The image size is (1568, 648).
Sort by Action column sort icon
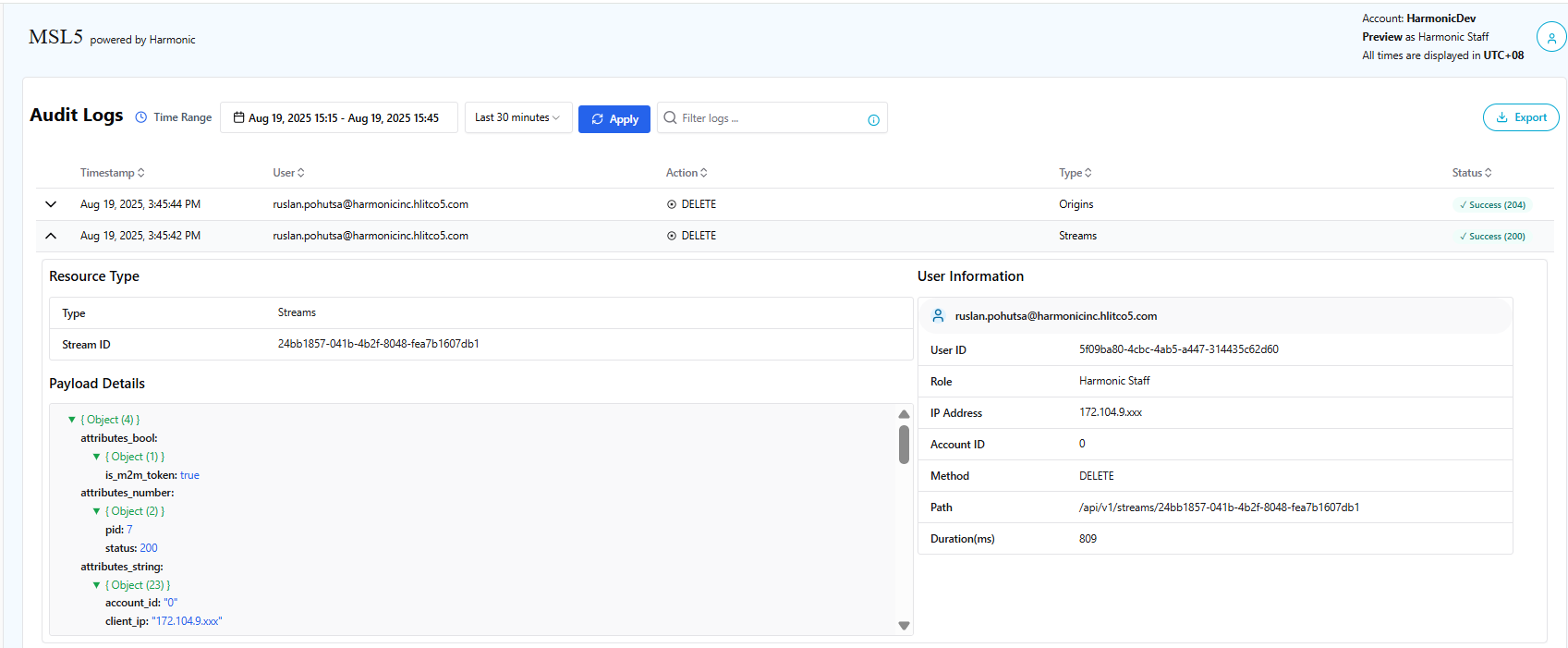coord(704,173)
